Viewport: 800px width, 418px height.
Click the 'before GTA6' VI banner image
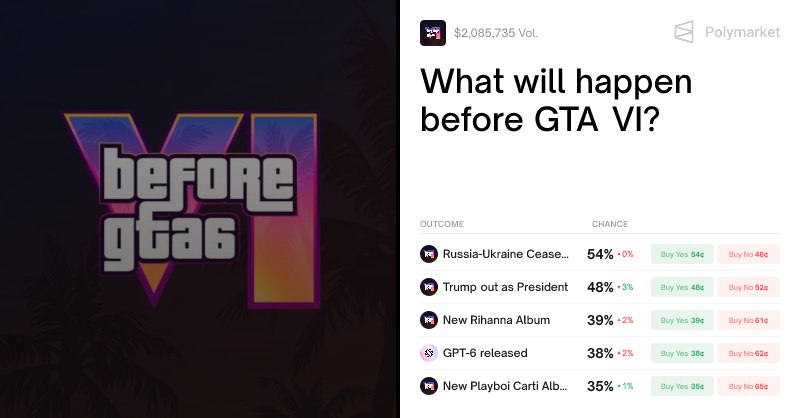(199, 209)
